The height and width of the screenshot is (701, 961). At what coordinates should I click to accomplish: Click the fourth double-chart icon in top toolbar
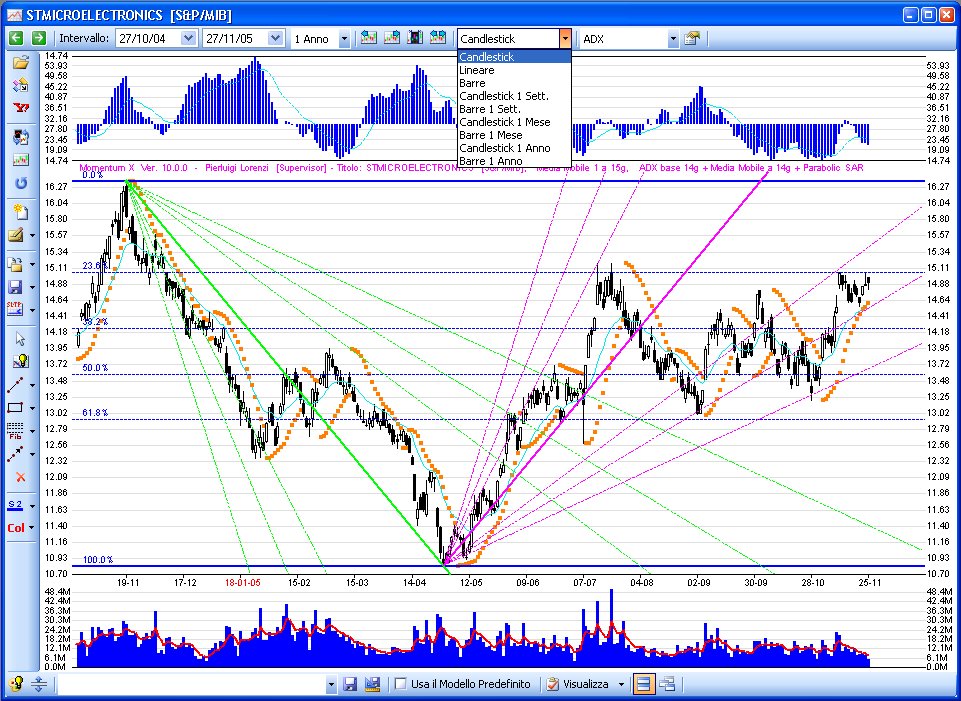pyautogui.click(x=438, y=37)
